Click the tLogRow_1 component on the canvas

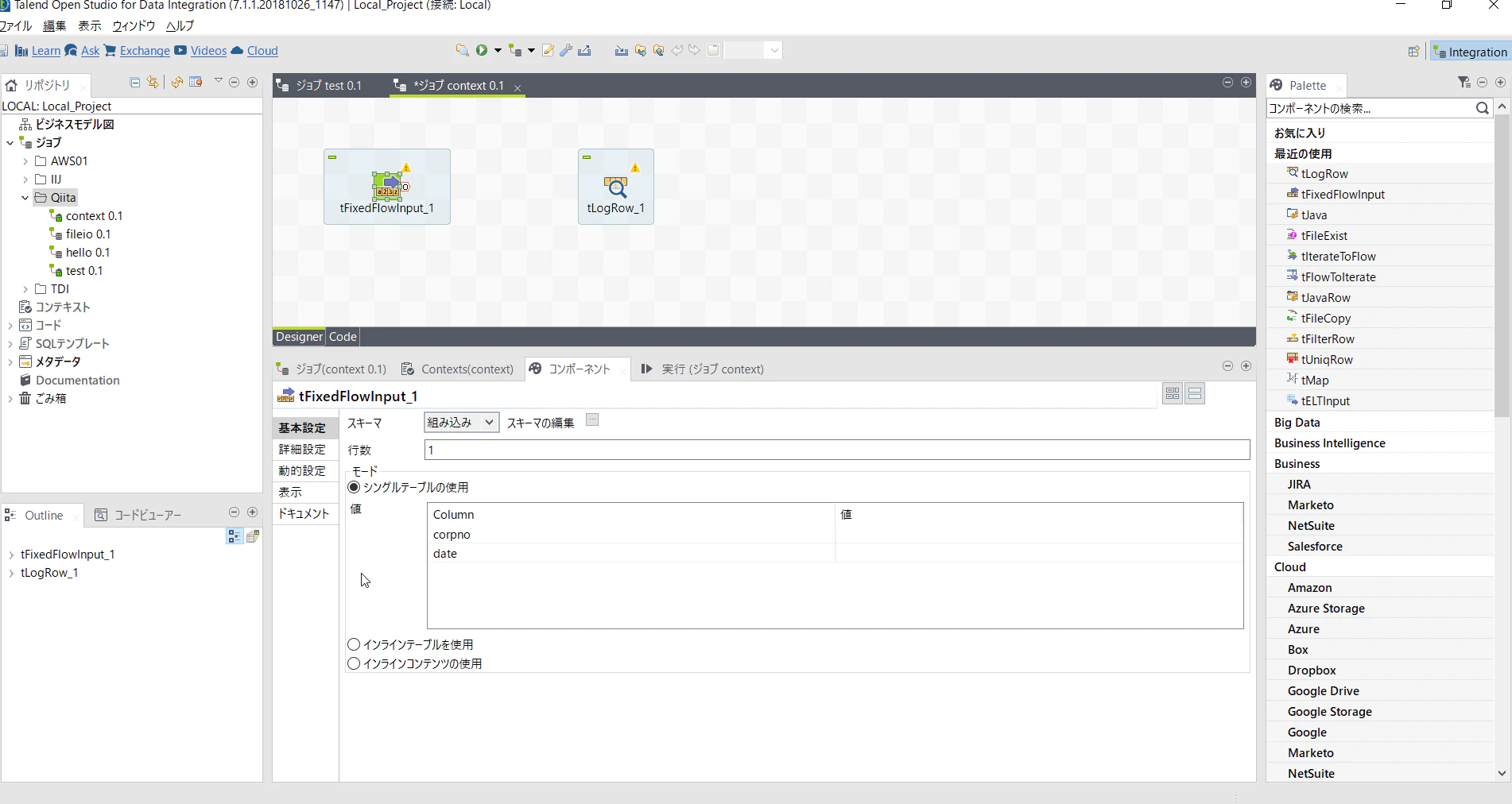pyautogui.click(x=616, y=187)
